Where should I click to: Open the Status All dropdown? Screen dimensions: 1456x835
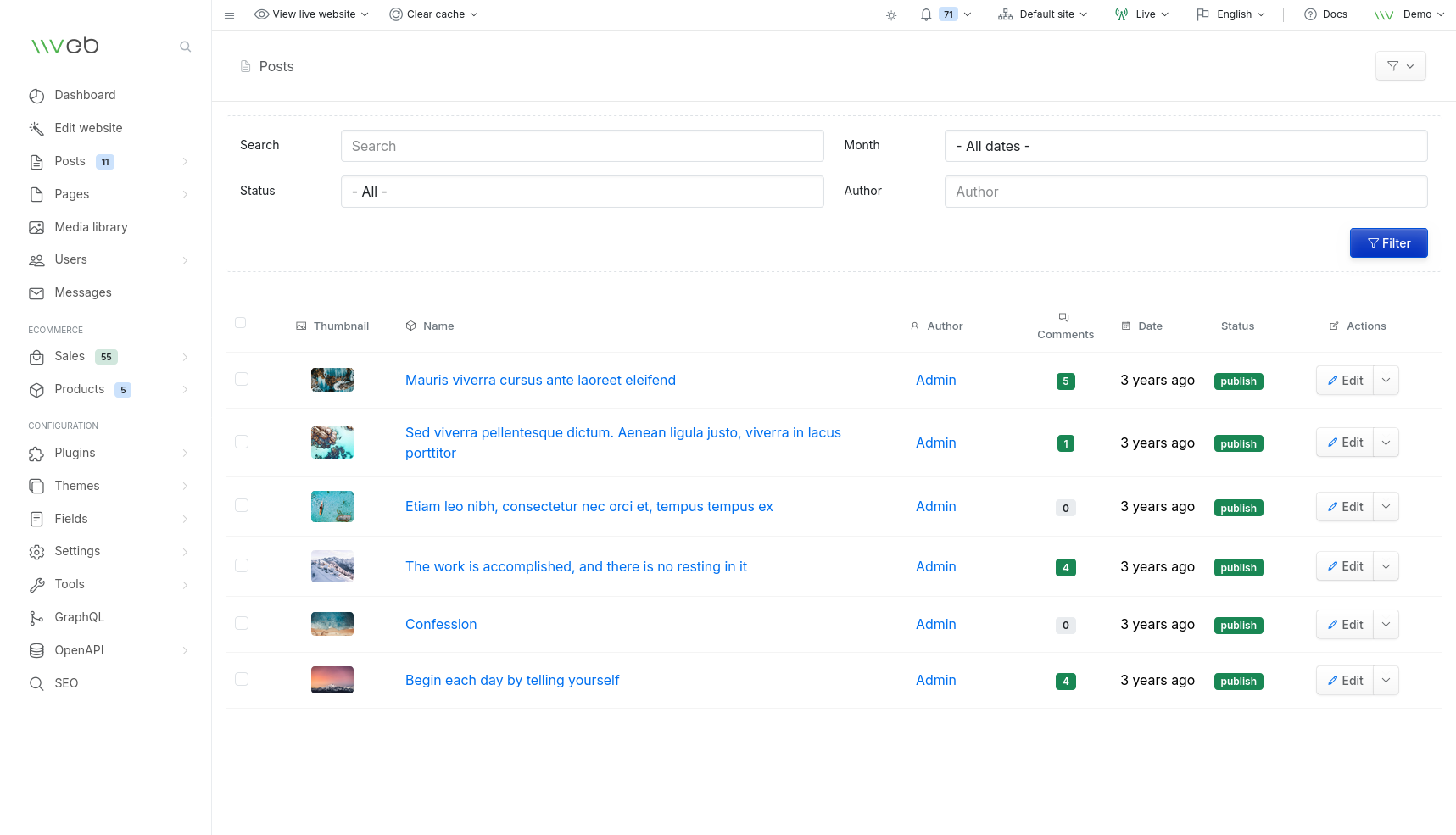pos(582,192)
